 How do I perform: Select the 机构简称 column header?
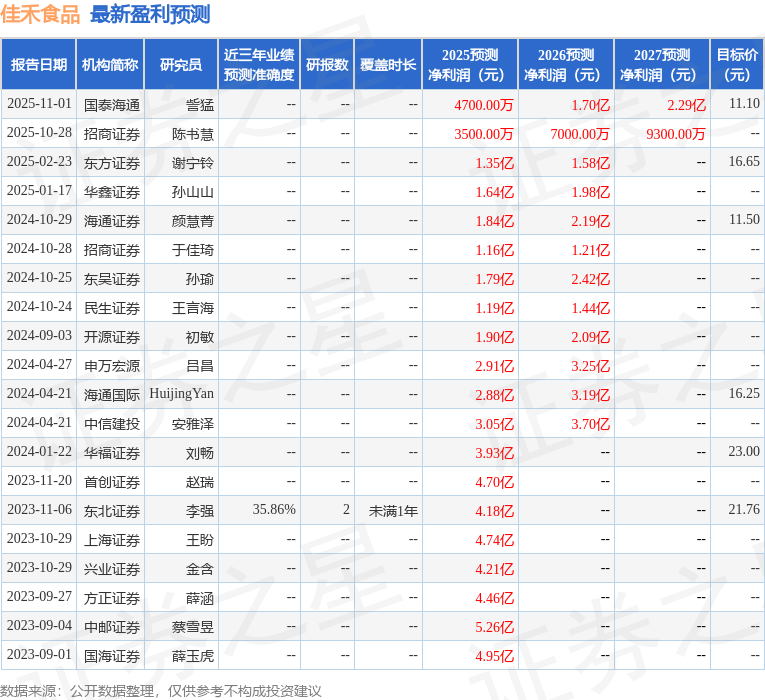110,65
